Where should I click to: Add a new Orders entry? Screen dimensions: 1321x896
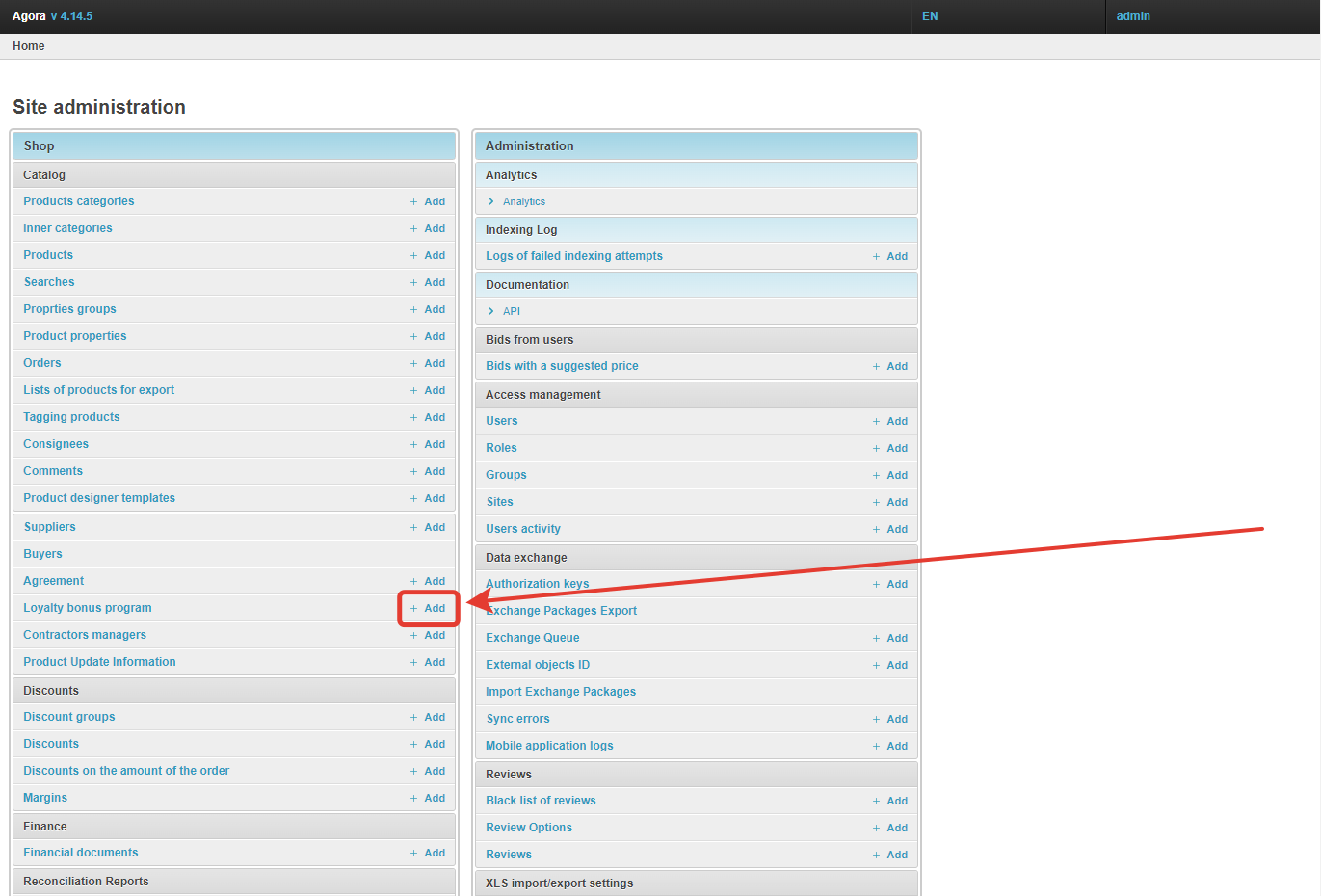(428, 363)
